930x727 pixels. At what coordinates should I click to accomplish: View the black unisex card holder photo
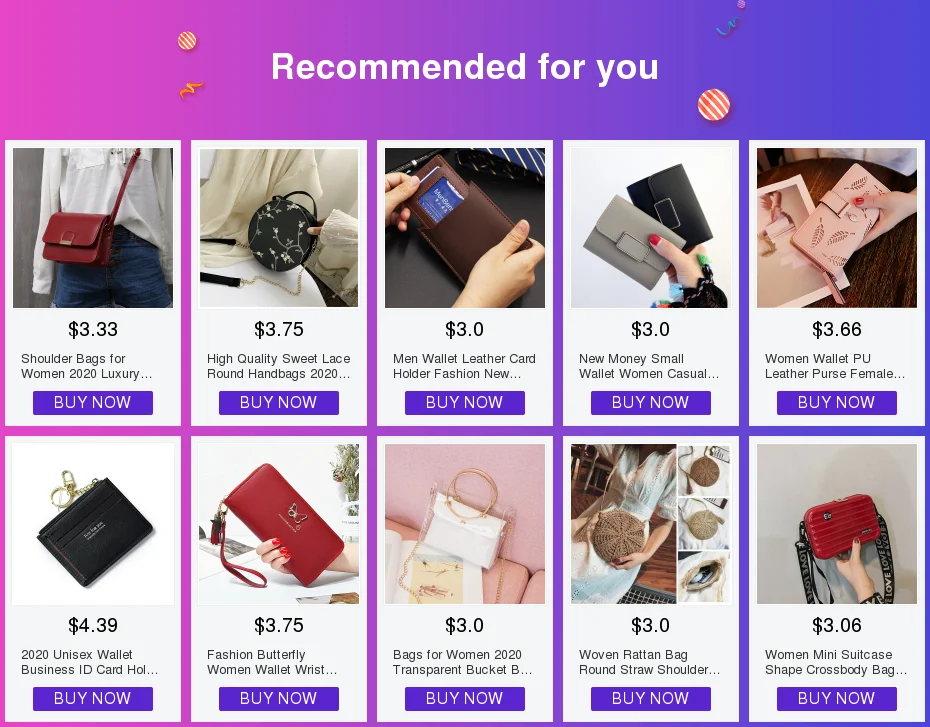point(93,524)
